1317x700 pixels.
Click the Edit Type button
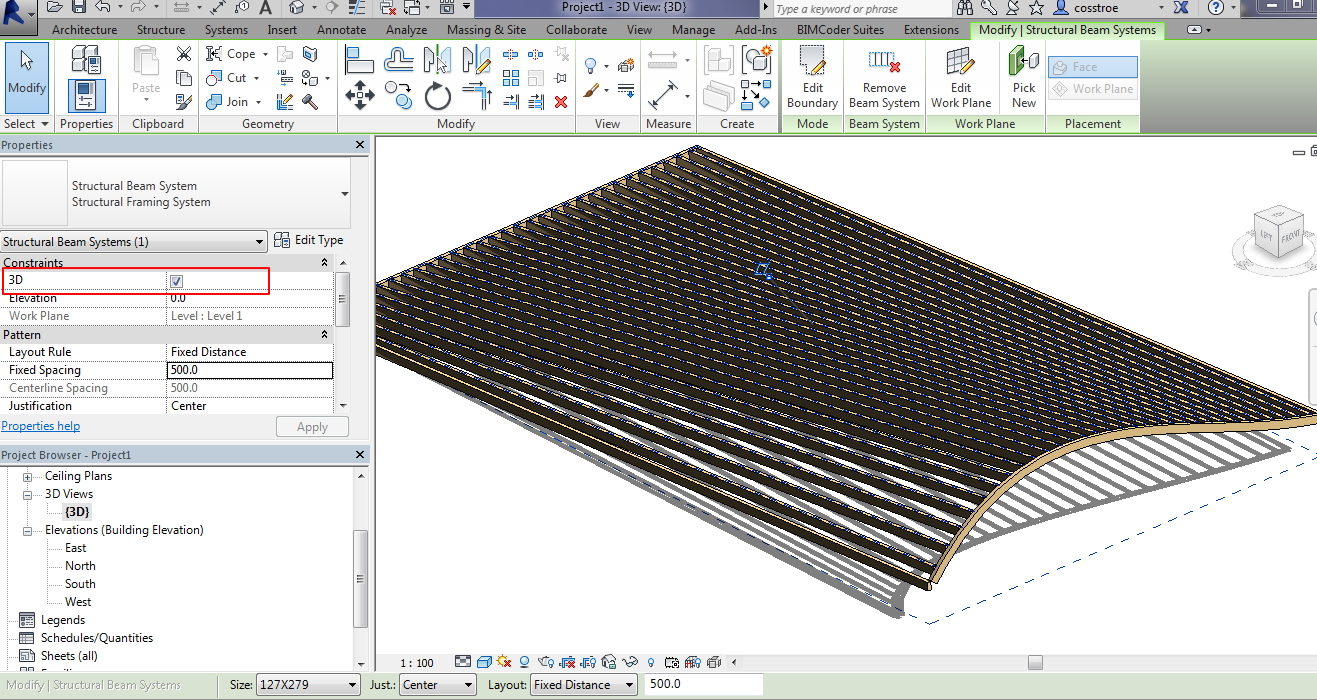coord(309,240)
